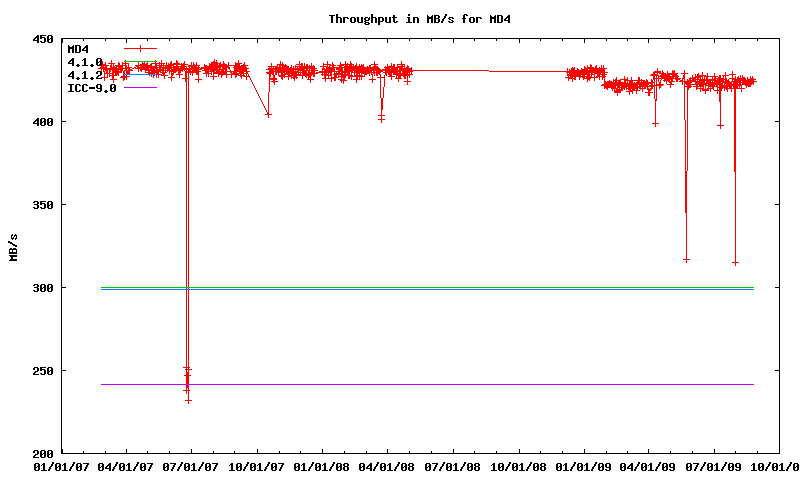Select the ICC-9.0 legend entry
800x480 pixels.
point(91,88)
